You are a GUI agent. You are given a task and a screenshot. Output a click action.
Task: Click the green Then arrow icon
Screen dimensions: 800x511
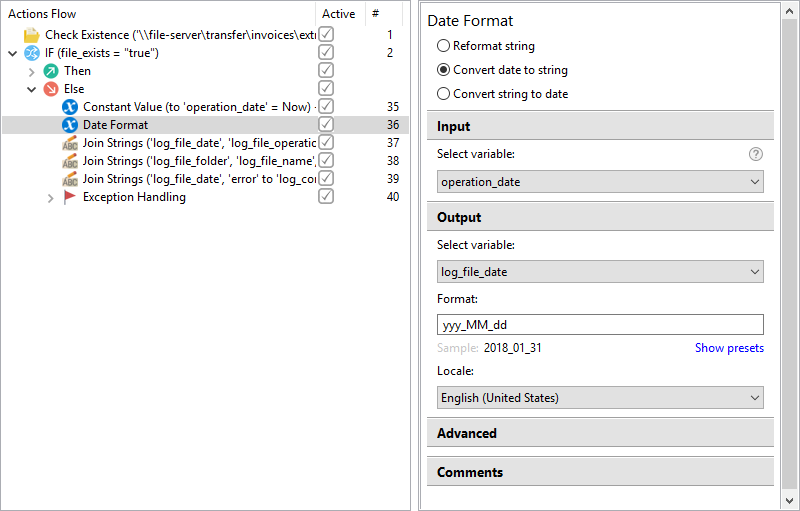point(51,71)
